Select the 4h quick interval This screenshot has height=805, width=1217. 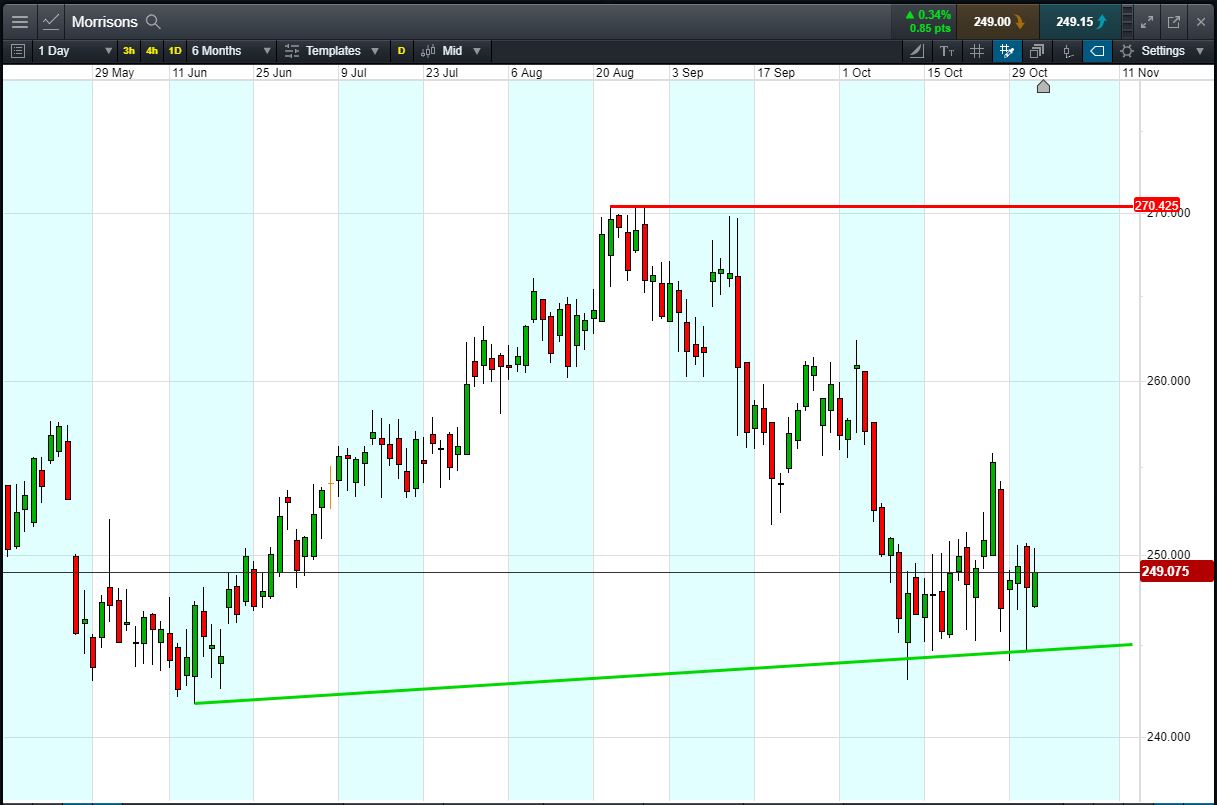coord(152,51)
